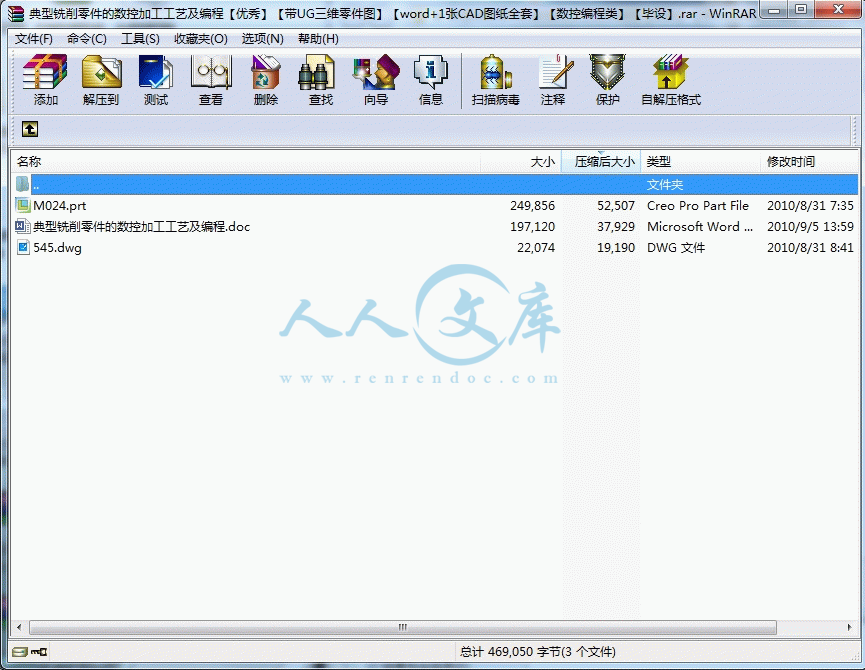Viewport: 865px width, 670px height.
Task: Click the Find (查找) binoculars icon
Action: (x=317, y=72)
